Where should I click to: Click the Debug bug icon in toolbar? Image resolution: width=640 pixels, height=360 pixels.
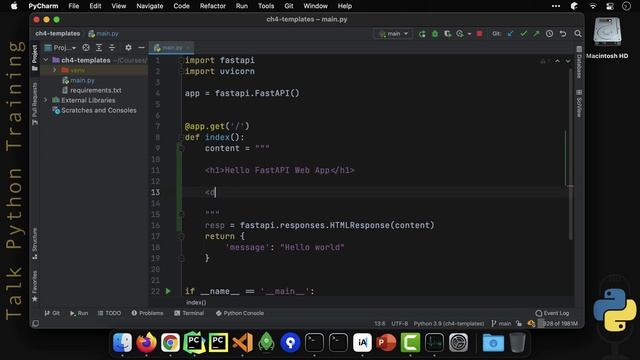pyautogui.click(x=435, y=34)
